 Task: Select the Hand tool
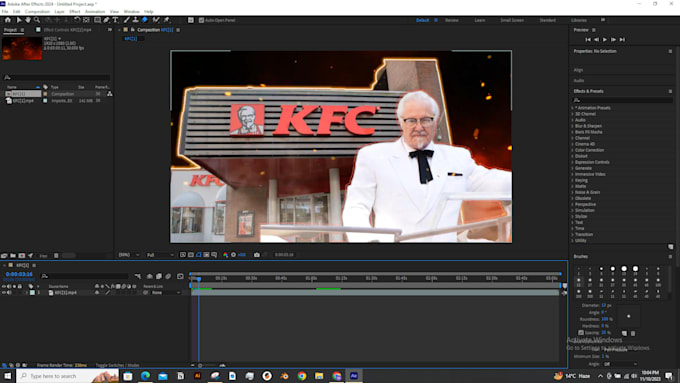(28, 20)
